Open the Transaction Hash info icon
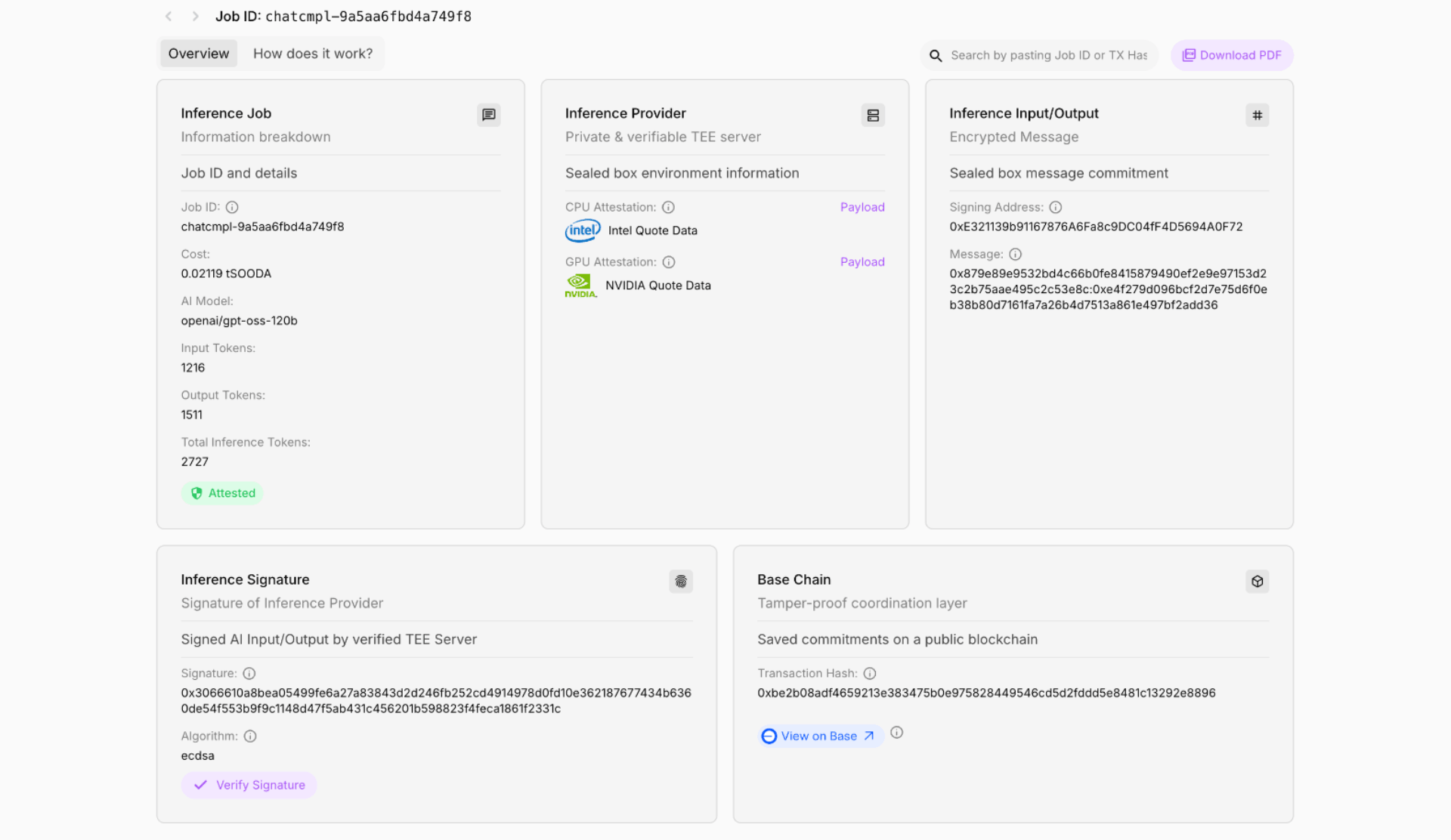1451x840 pixels. [870, 673]
